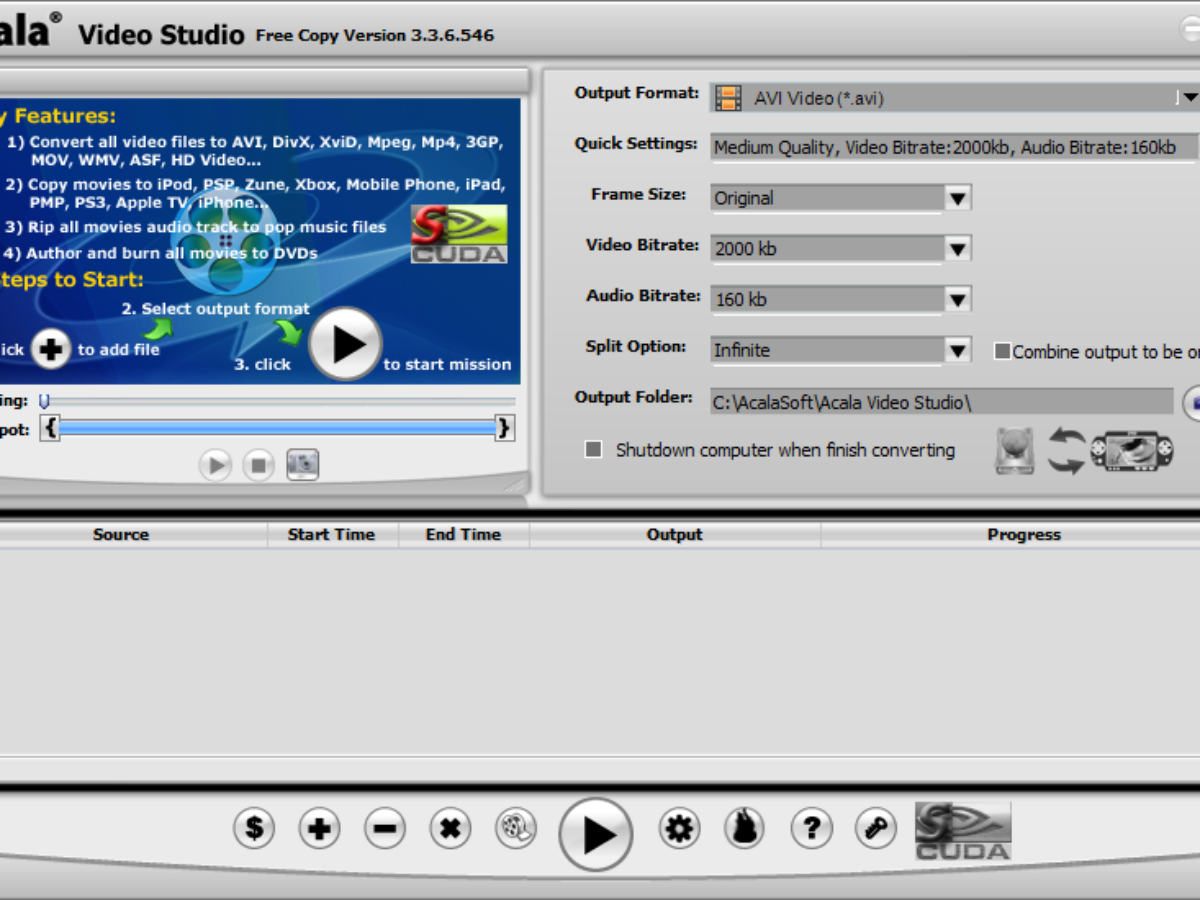The height and width of the screenshot is (900, 1200).
Task: Click the End Time column header
Action: 463,535
